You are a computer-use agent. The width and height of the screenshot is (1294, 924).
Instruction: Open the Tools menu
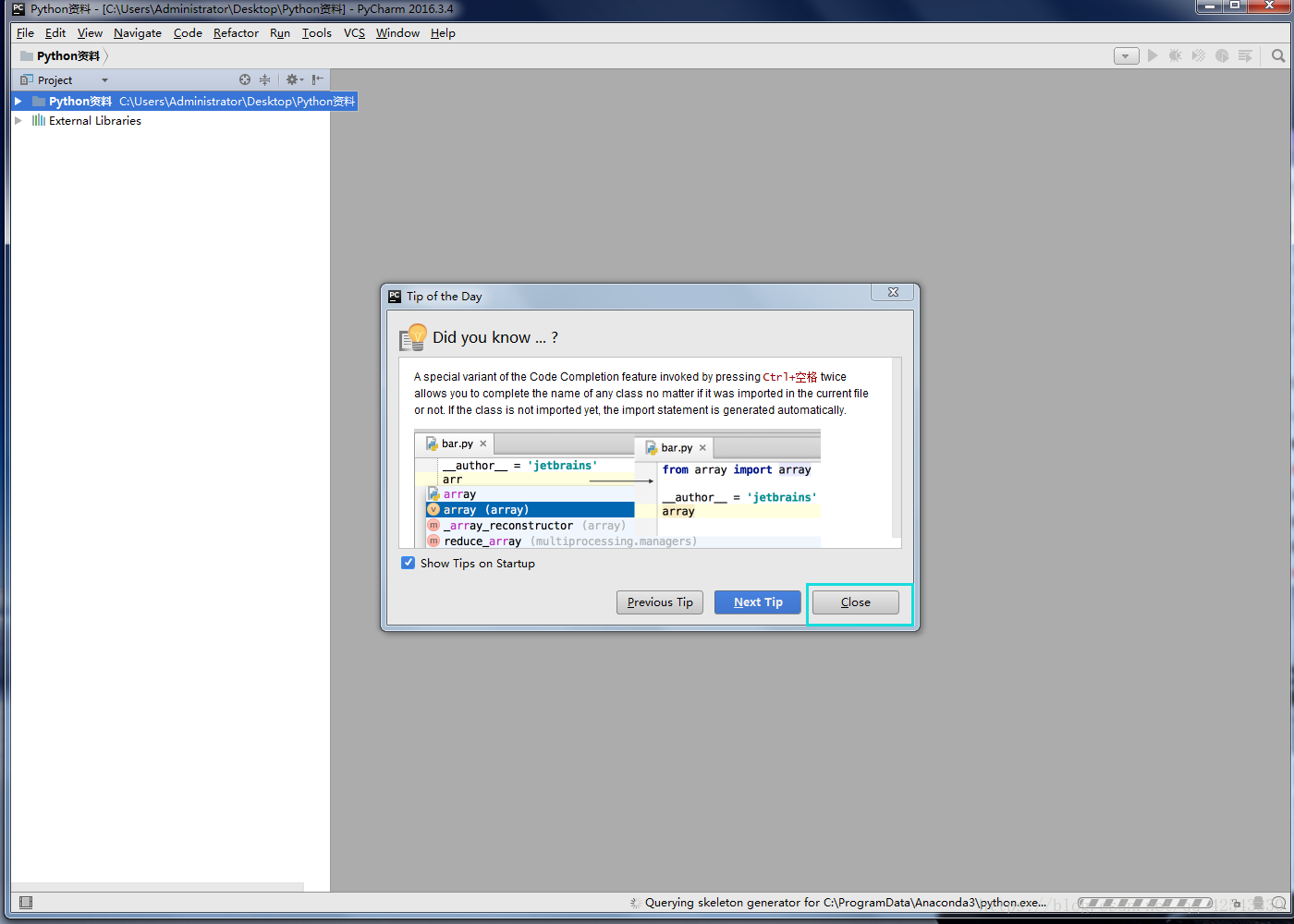click(317, 32)
